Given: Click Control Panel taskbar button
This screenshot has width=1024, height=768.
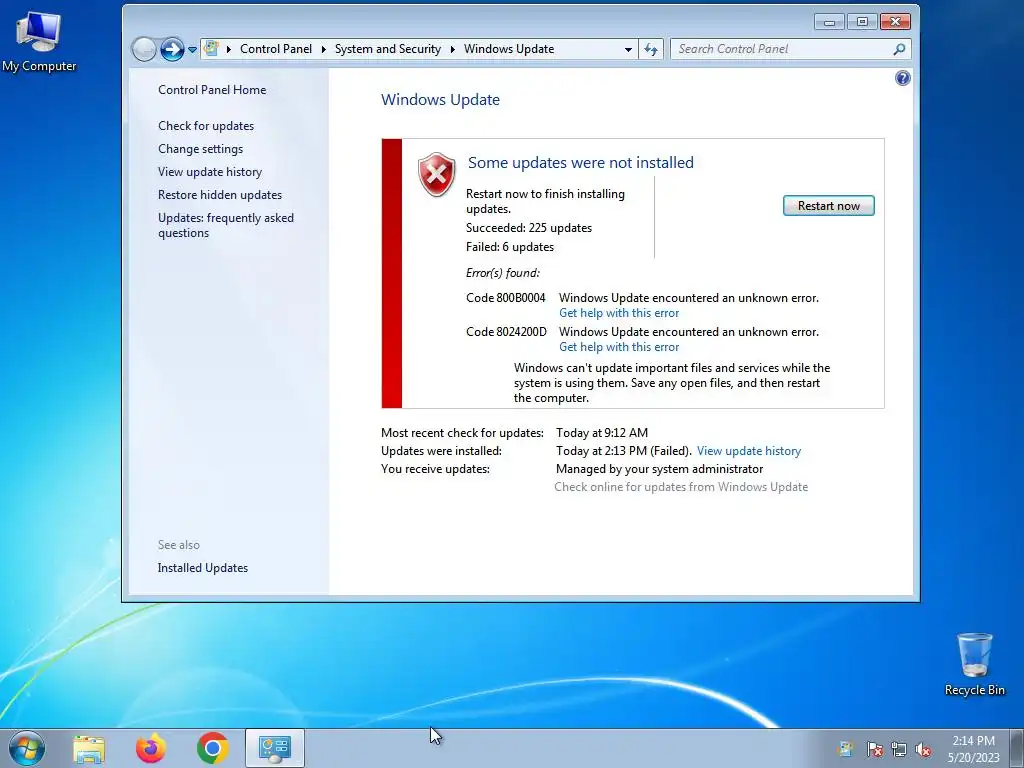Looking at the screenshot, I should [x=274, y=748].
